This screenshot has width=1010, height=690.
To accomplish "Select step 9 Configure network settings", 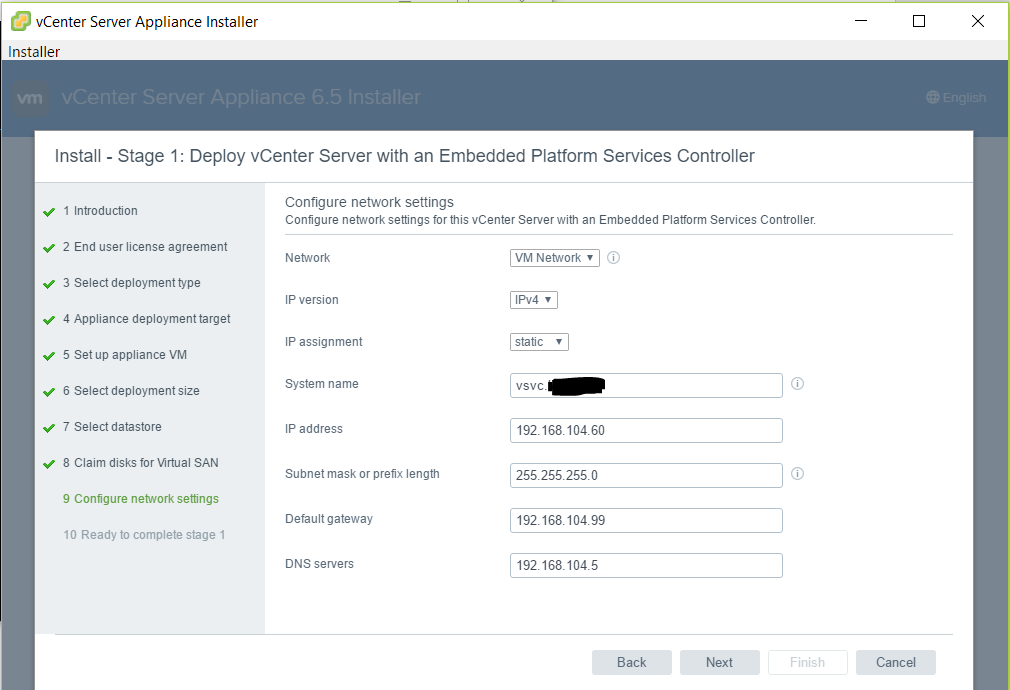I will click(140, 499).
